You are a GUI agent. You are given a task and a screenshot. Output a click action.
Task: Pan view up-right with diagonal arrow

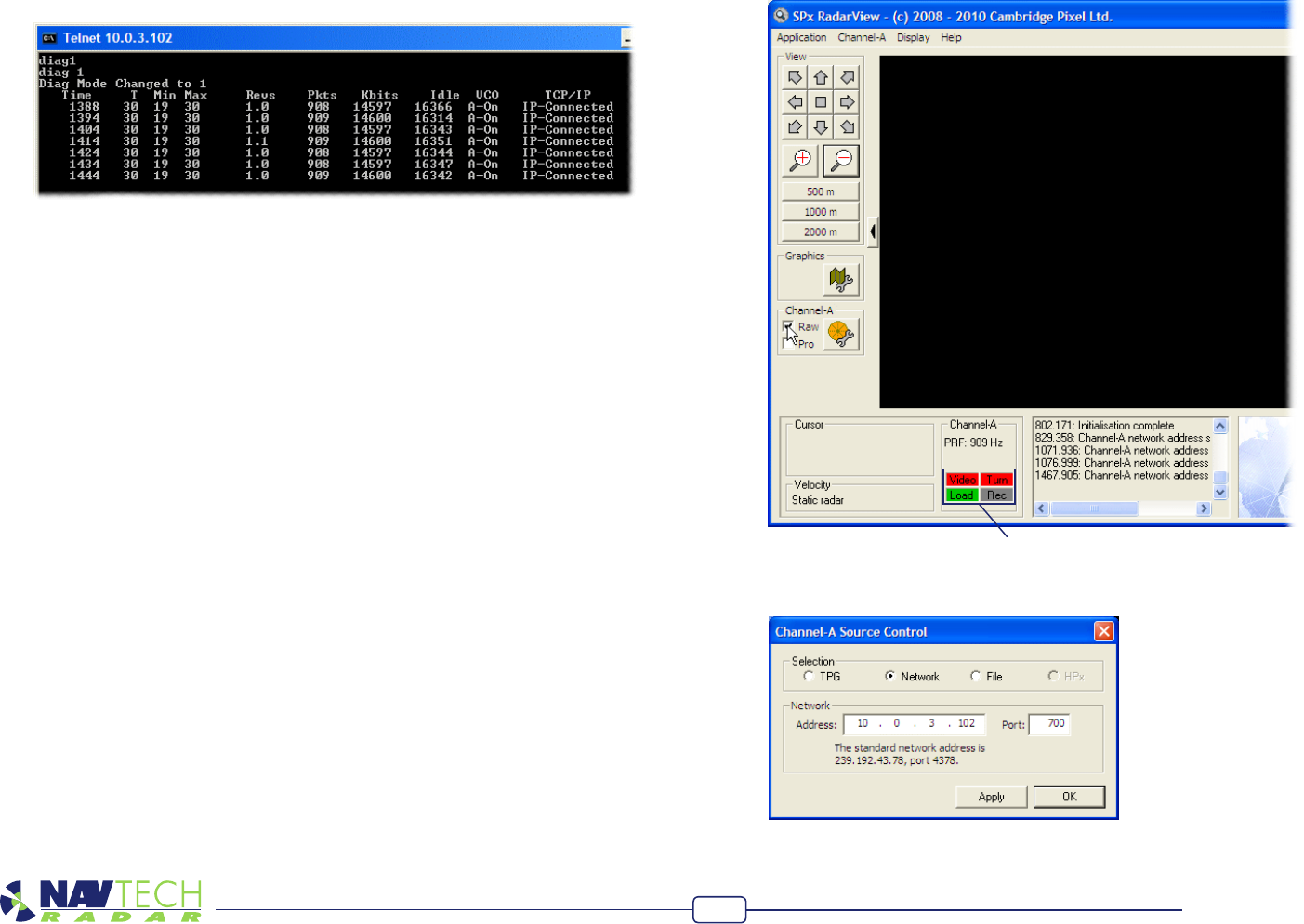click(x=847, y=77)
